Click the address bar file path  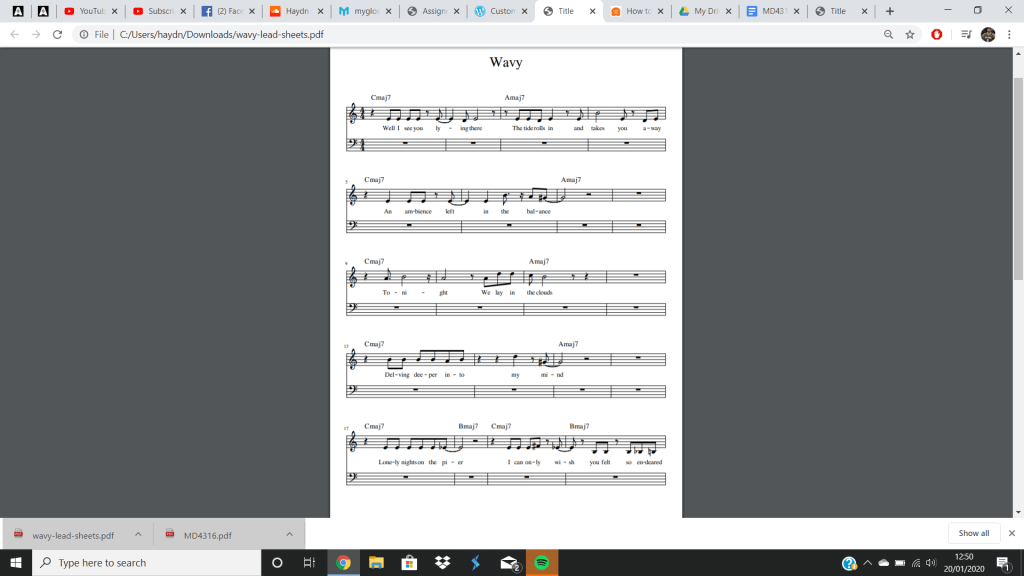pyautogui.click(x=220, y=34)
